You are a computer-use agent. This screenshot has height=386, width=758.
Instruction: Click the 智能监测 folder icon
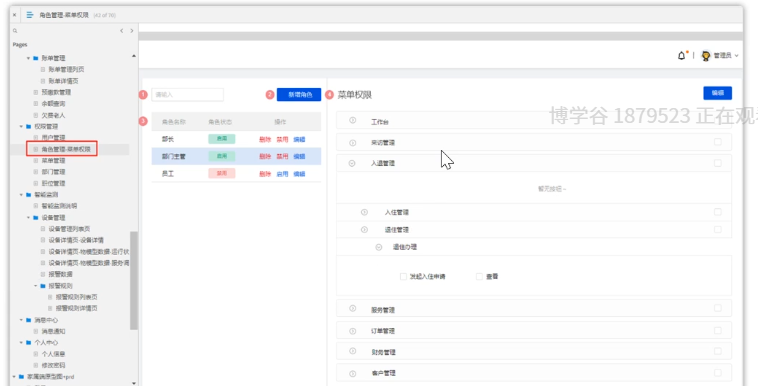click(29, 195)
